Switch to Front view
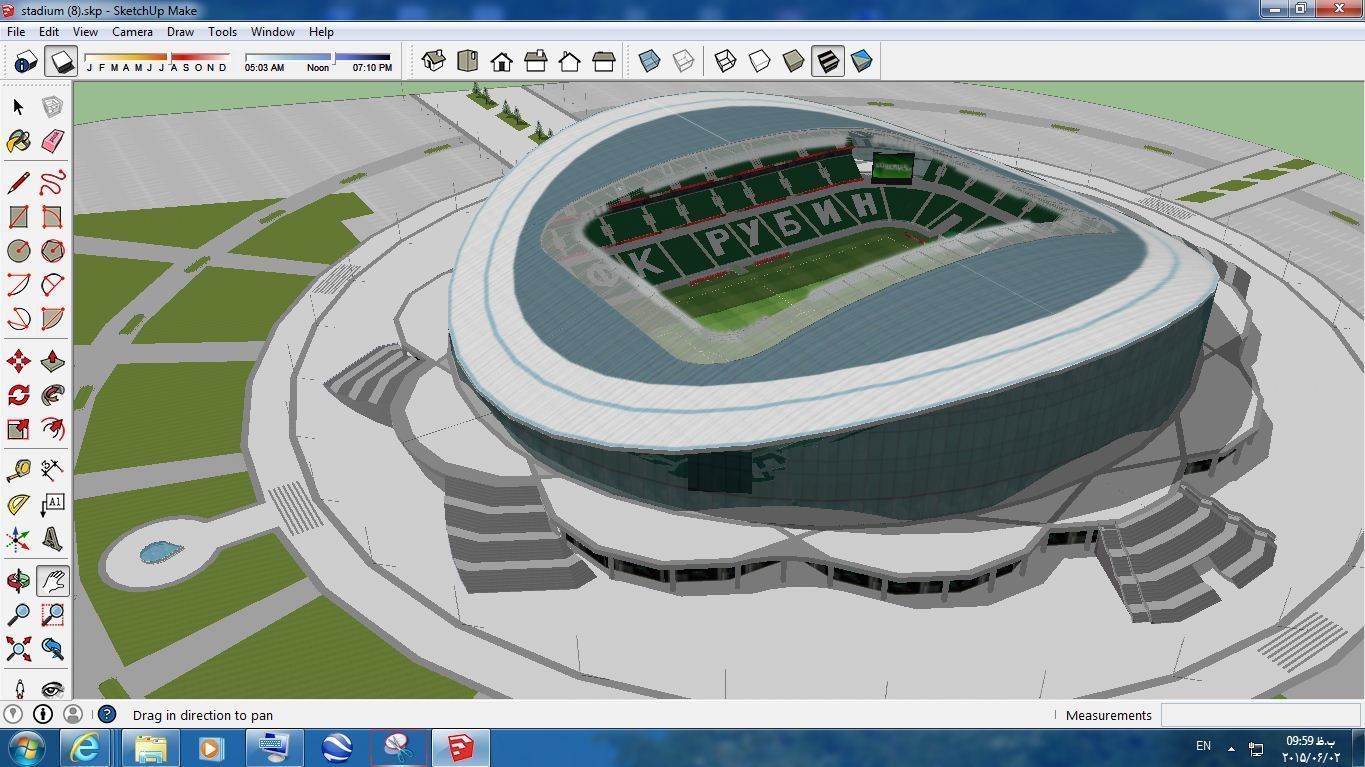This screenshot has height=767, width=1365. tap(501, 61)
